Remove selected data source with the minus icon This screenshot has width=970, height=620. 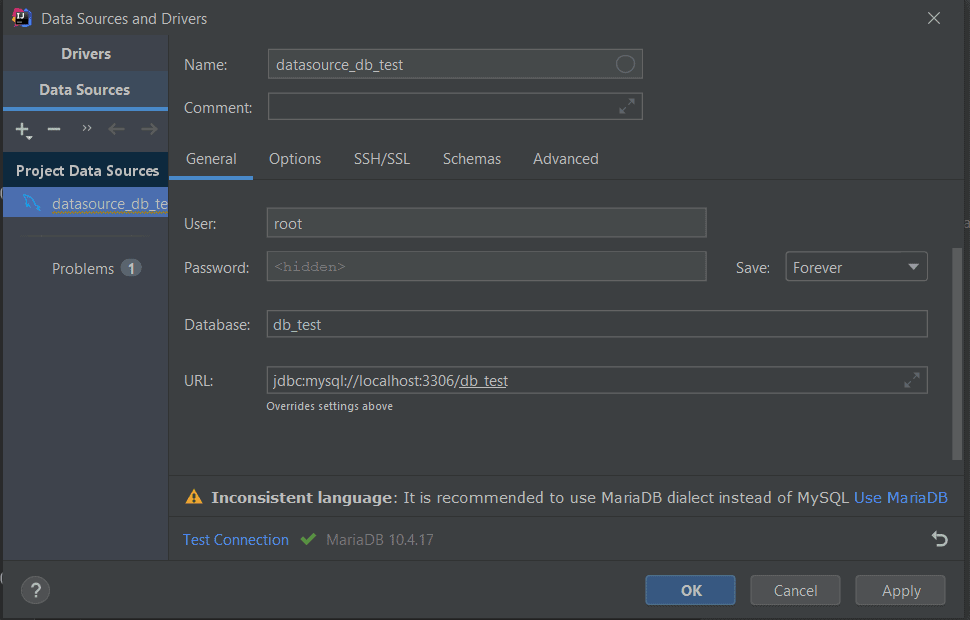point(54,129)
